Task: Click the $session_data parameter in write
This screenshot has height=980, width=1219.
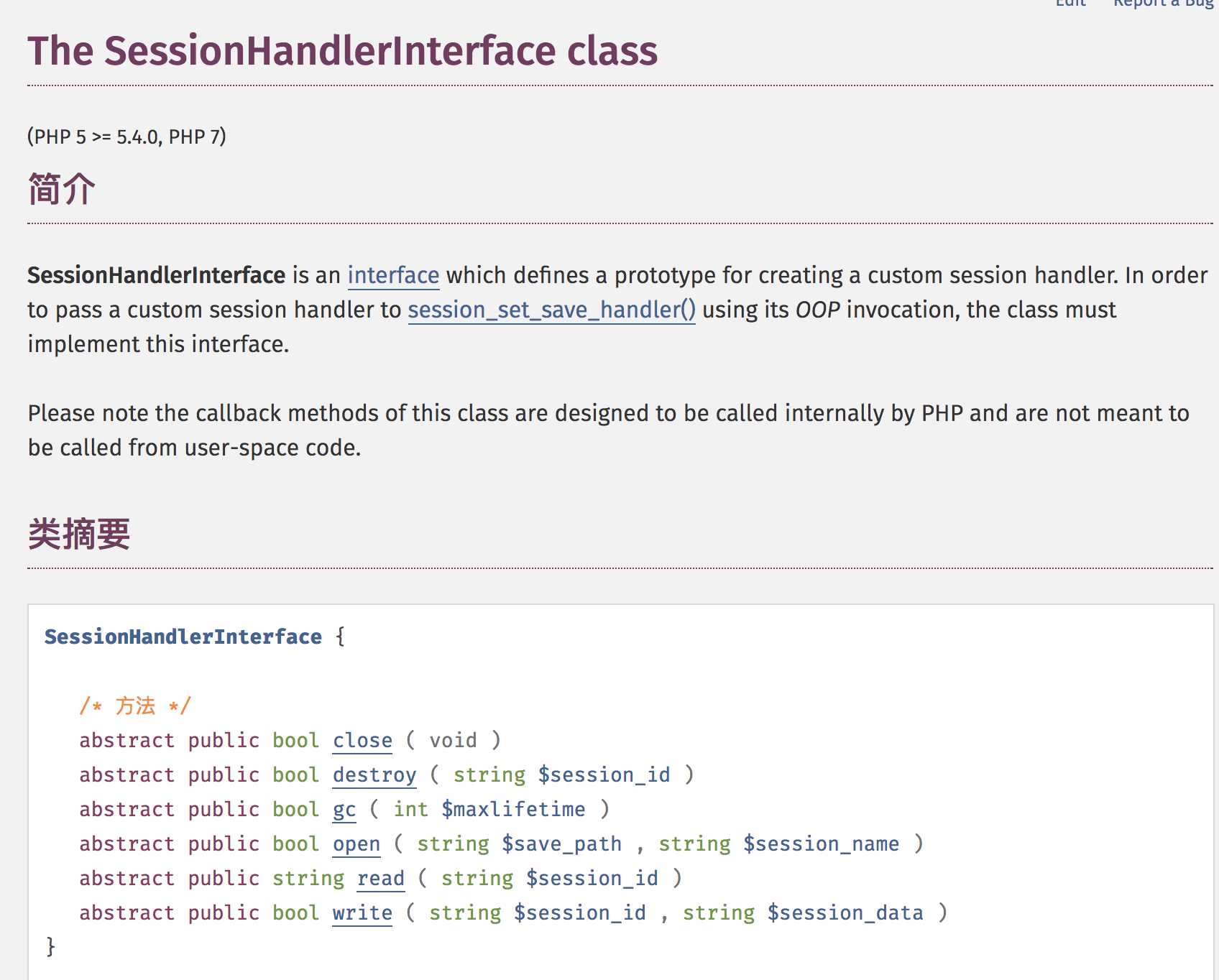Action: pyautogui.click(x=845, y=912)
